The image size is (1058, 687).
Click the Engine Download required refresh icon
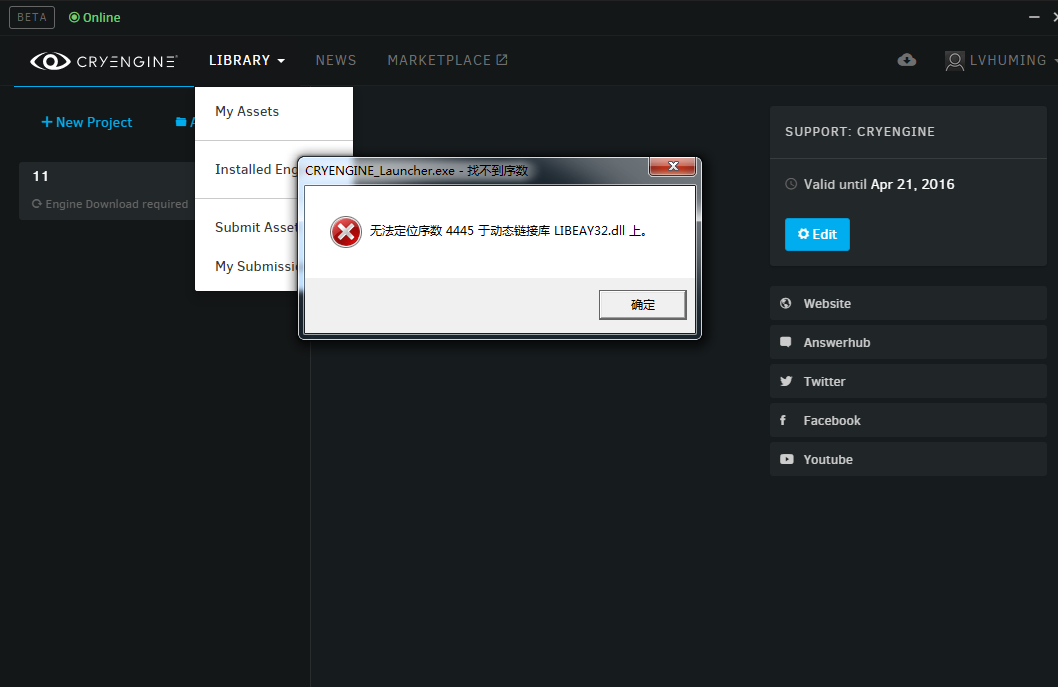[37, 203]
